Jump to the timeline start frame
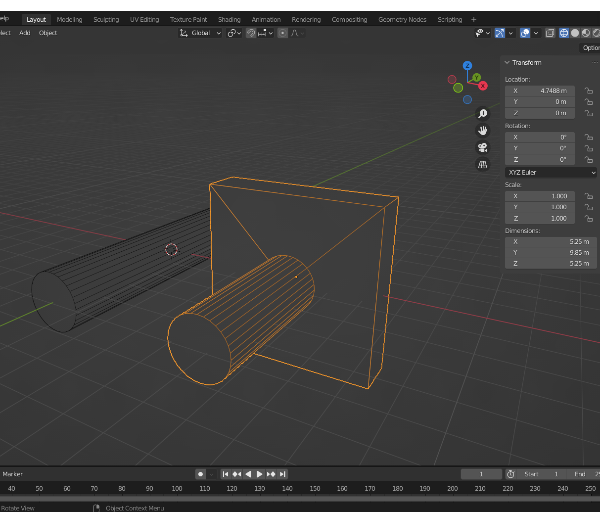Screen dimensions: 600x512 pos(225,474)
